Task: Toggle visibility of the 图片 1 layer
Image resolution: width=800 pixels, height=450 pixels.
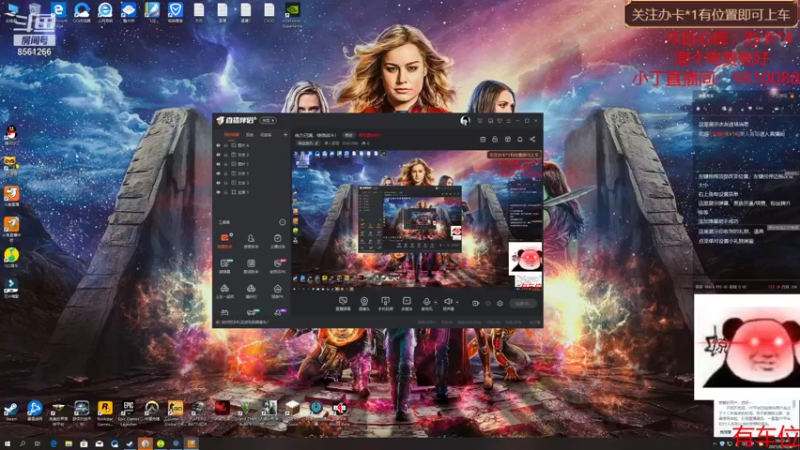Action: click(x=218, y=164)
